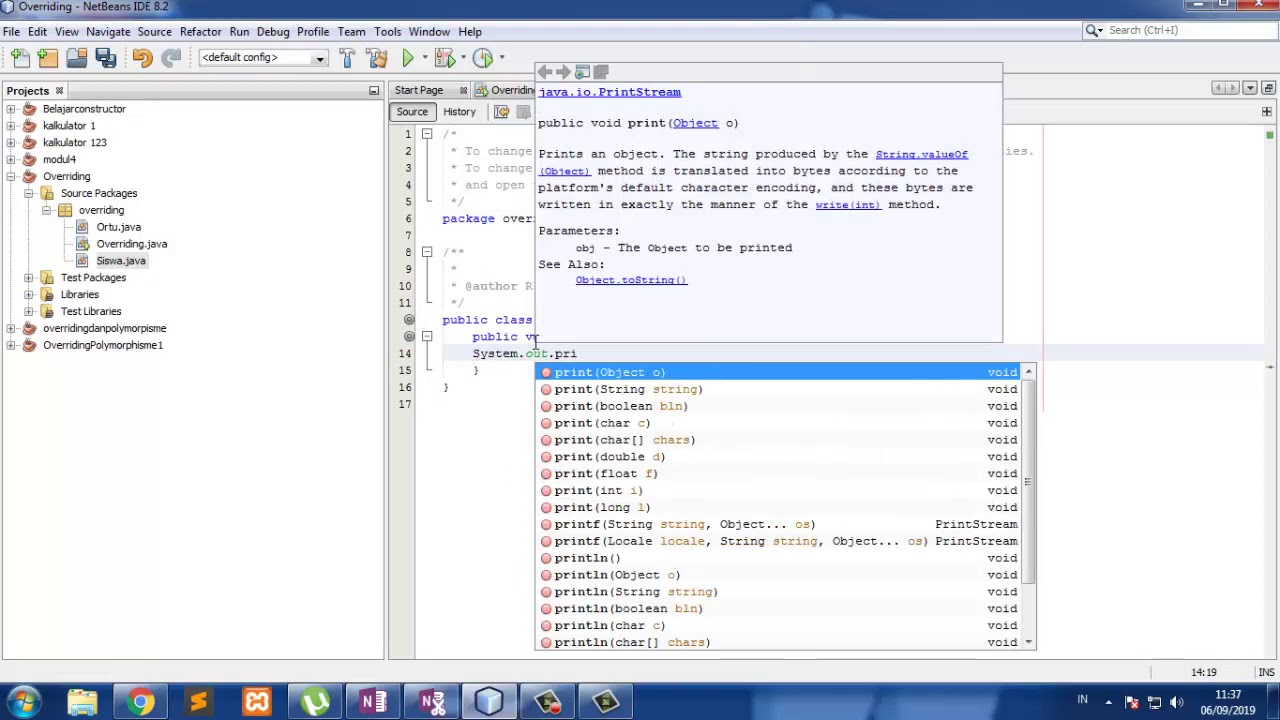Open source in editor from Javadoc popup
Viewport: 1280px width, 720px height.
601,72
